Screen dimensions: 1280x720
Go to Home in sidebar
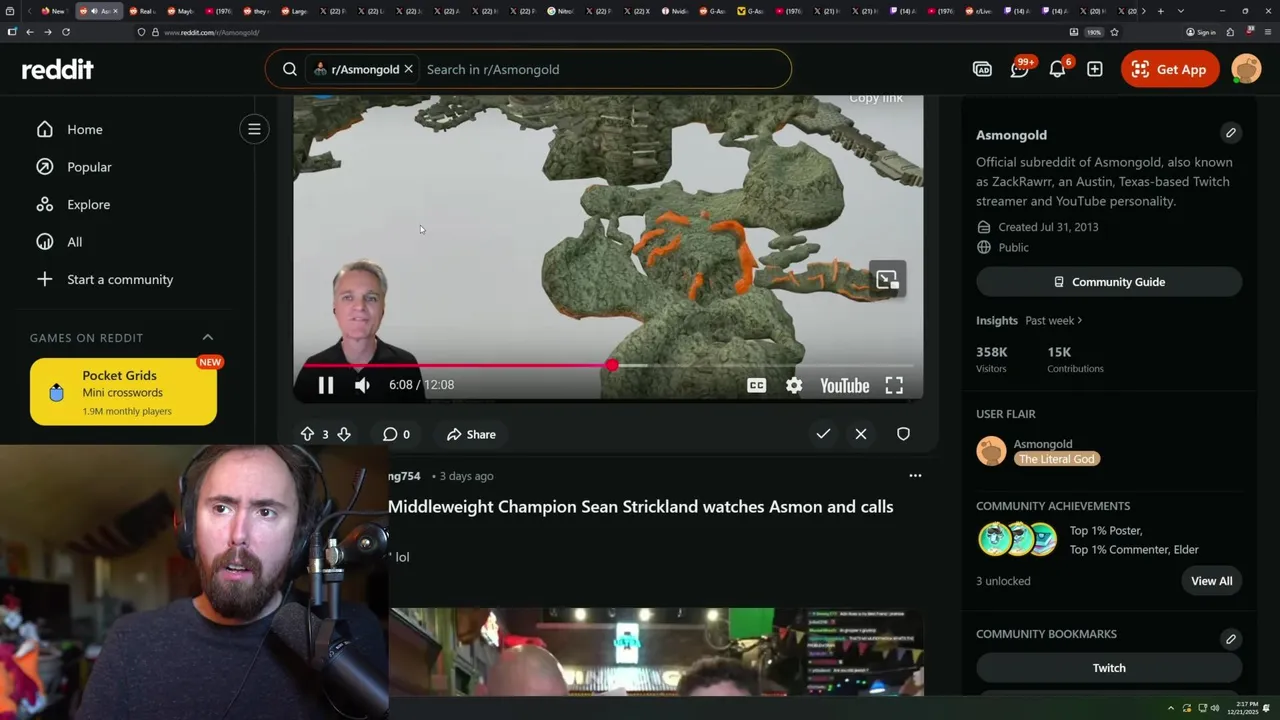pos(85,129)
